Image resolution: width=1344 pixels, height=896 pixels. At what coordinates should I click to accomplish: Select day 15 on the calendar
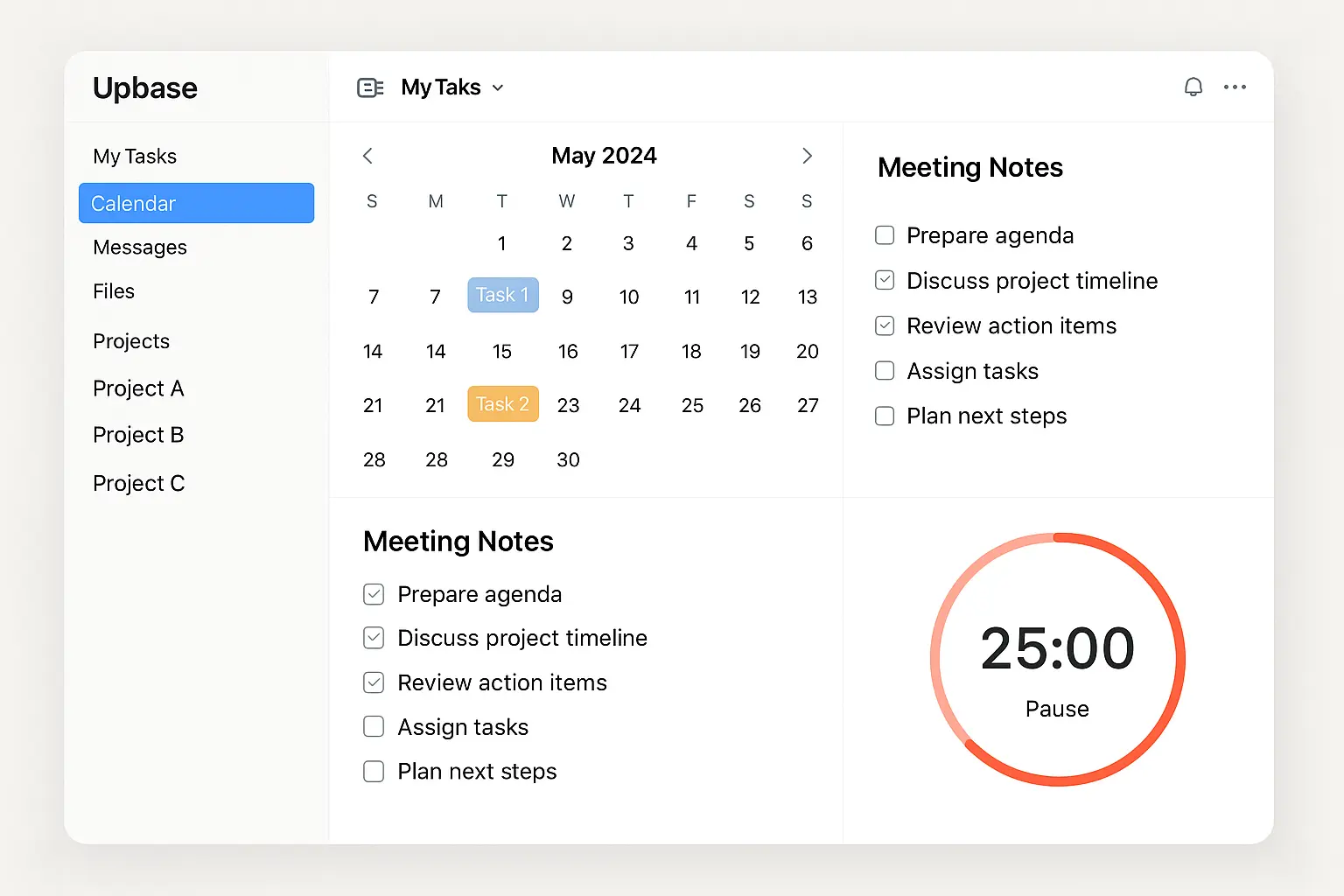(501, 352)
